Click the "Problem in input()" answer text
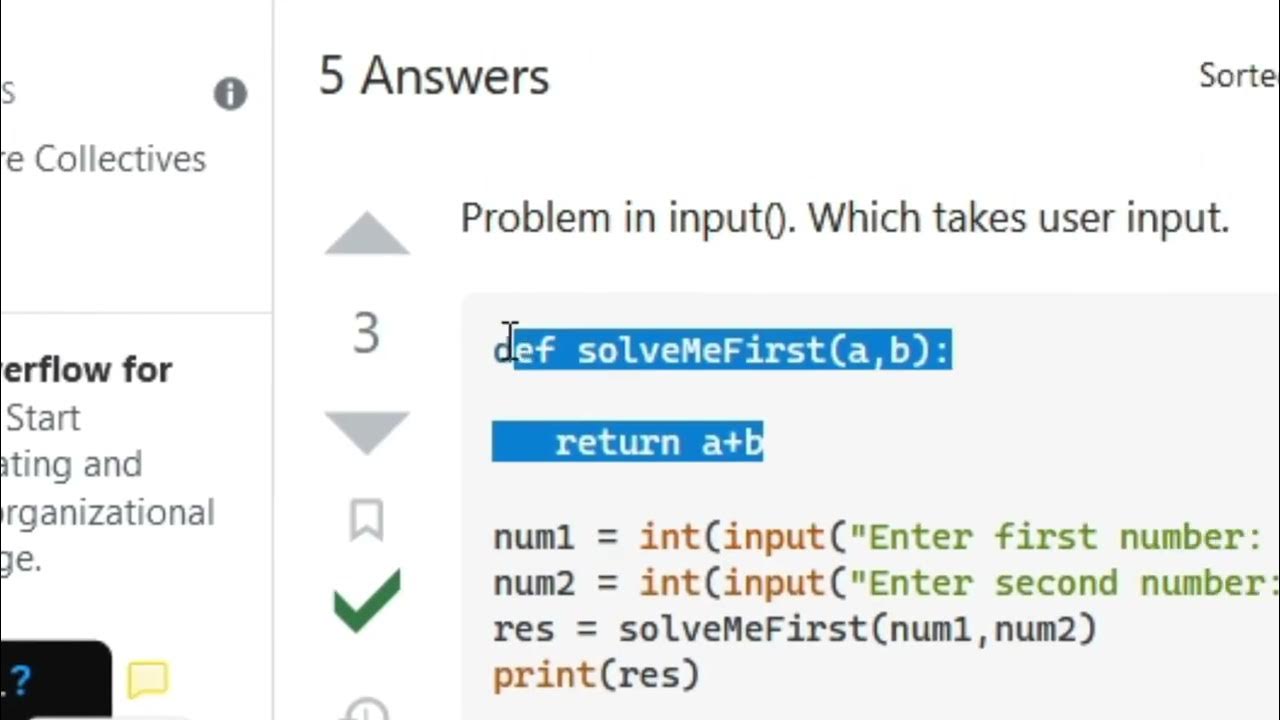Image resolution: width=1280 pixels, height=720 pixels. (844, 218)
